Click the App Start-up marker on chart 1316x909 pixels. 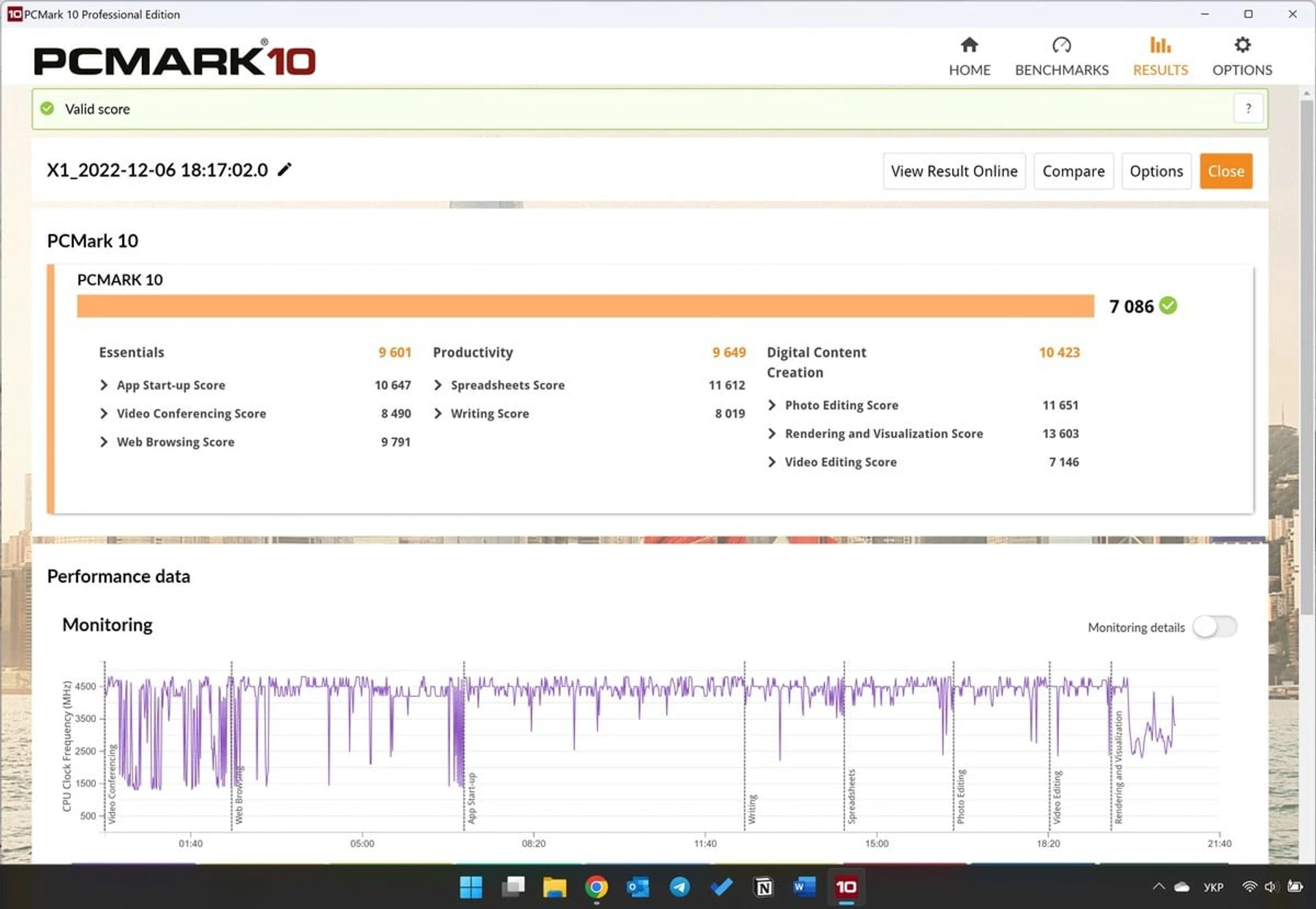click(471, 799)
